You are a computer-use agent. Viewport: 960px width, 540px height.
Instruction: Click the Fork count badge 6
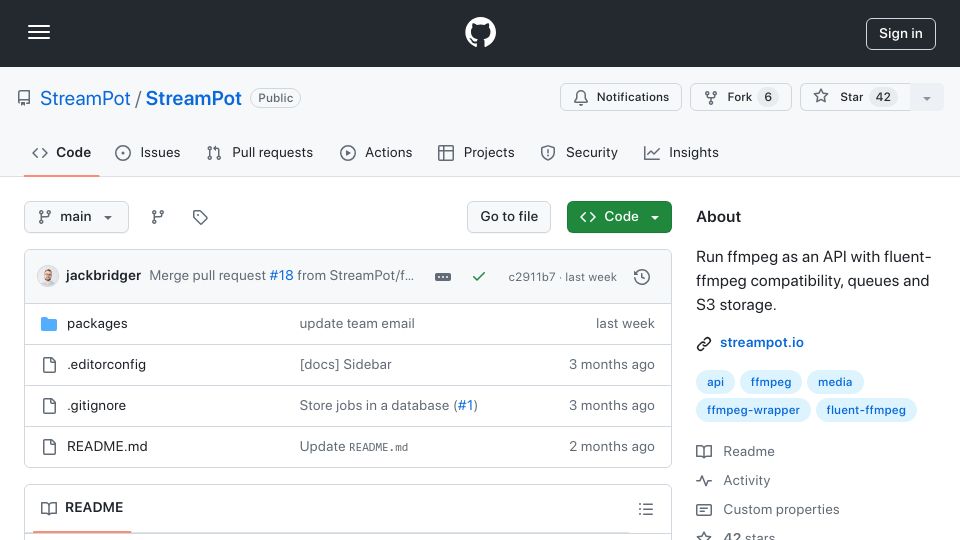pyautogui.click(x=768, y=97)
